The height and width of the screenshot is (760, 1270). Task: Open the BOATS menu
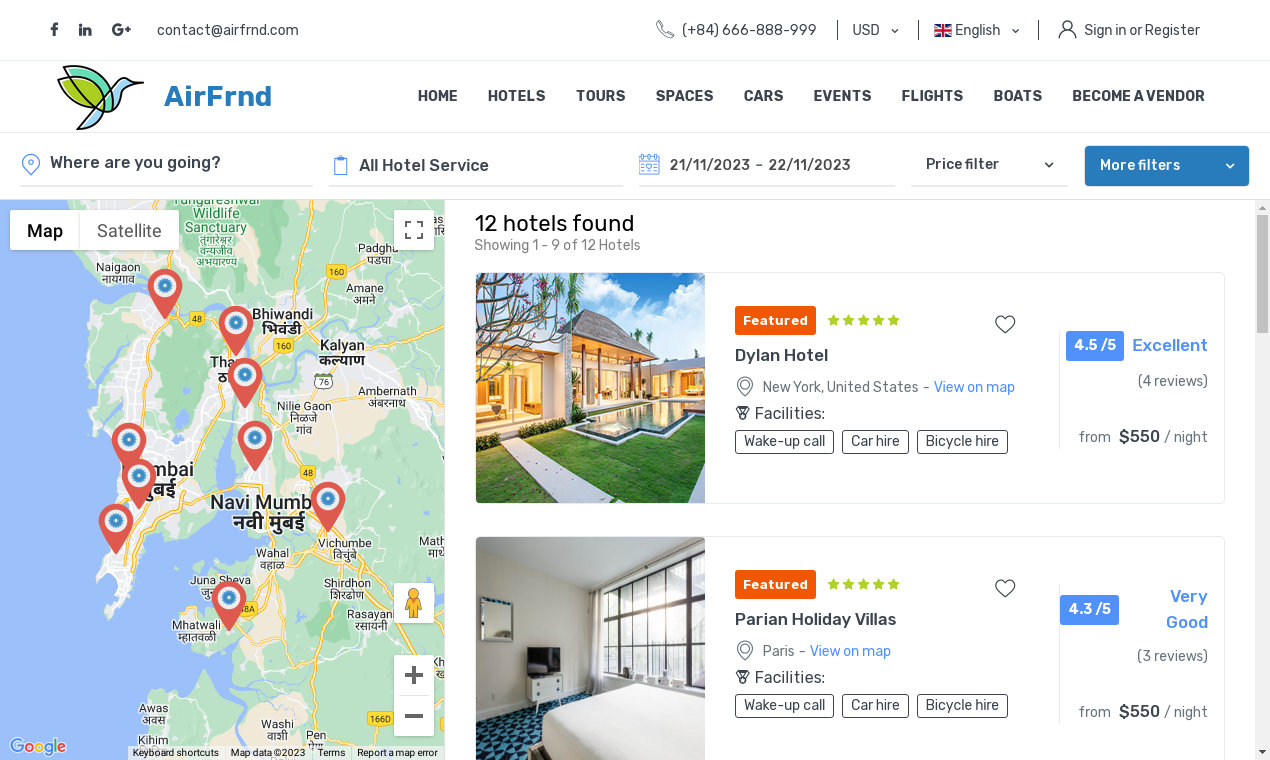[x=1018, y=96]
